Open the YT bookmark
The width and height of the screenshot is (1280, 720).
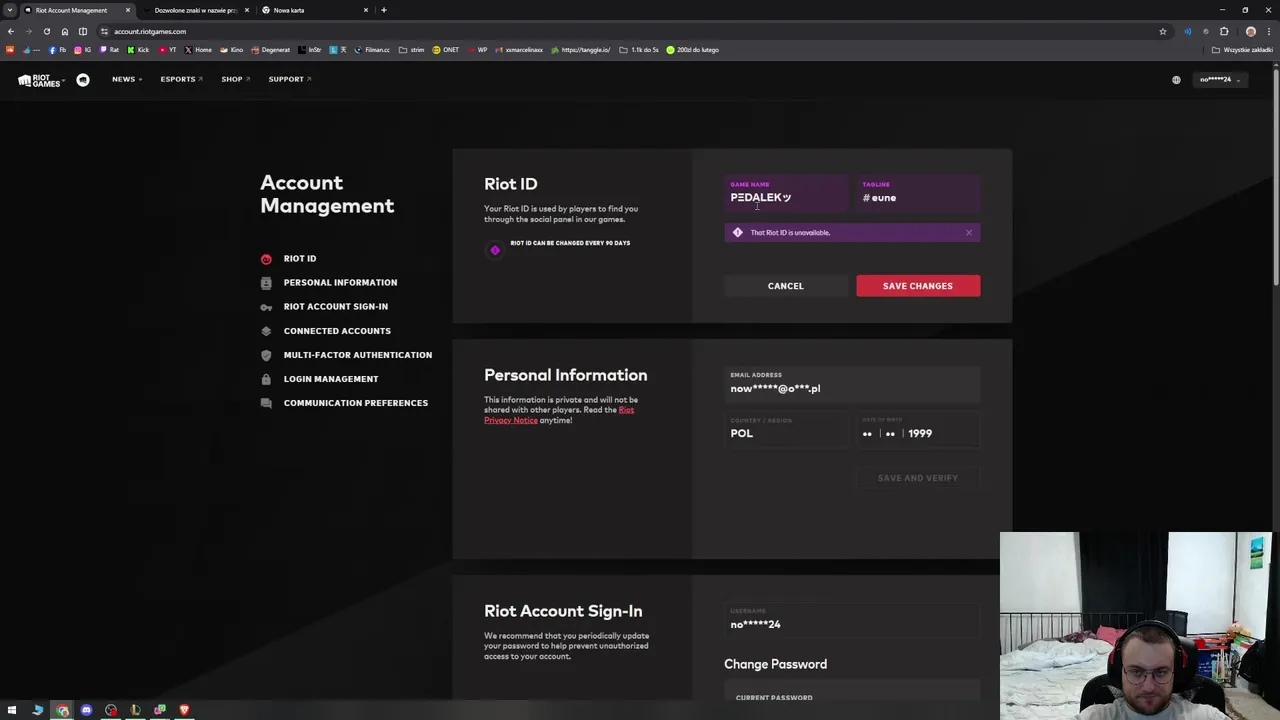(168, 50)
